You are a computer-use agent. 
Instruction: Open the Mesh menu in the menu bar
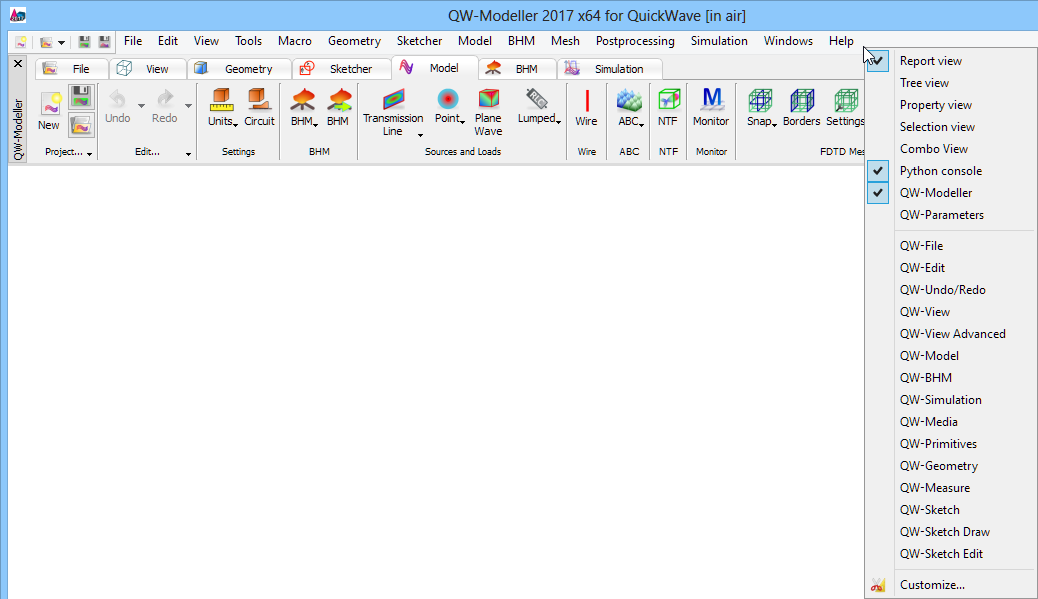[x=565, y=41]
